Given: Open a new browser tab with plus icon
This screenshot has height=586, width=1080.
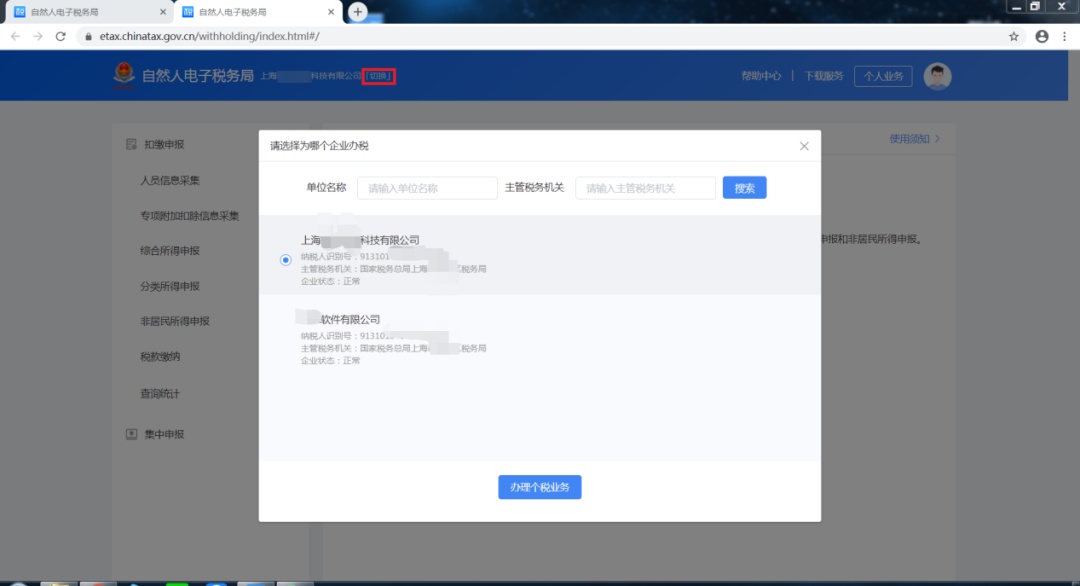Looking at the screenshot, I should pyautogui.click(x=357, y=12).
